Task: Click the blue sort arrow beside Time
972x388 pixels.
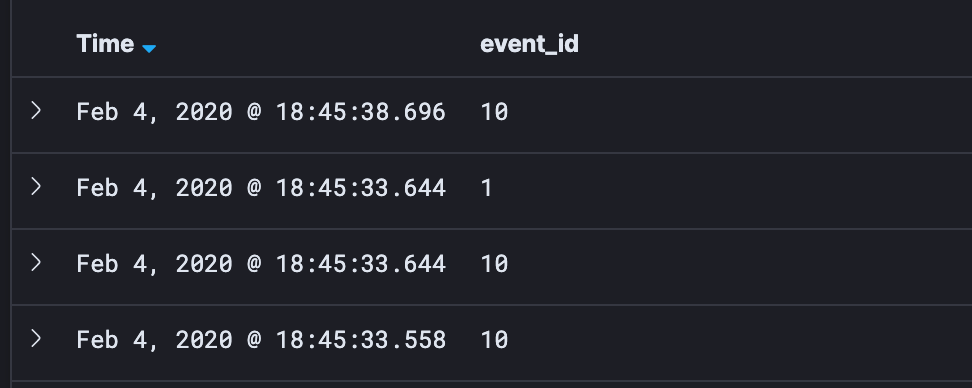Action: pyautogui.click(x=149, y=48)
